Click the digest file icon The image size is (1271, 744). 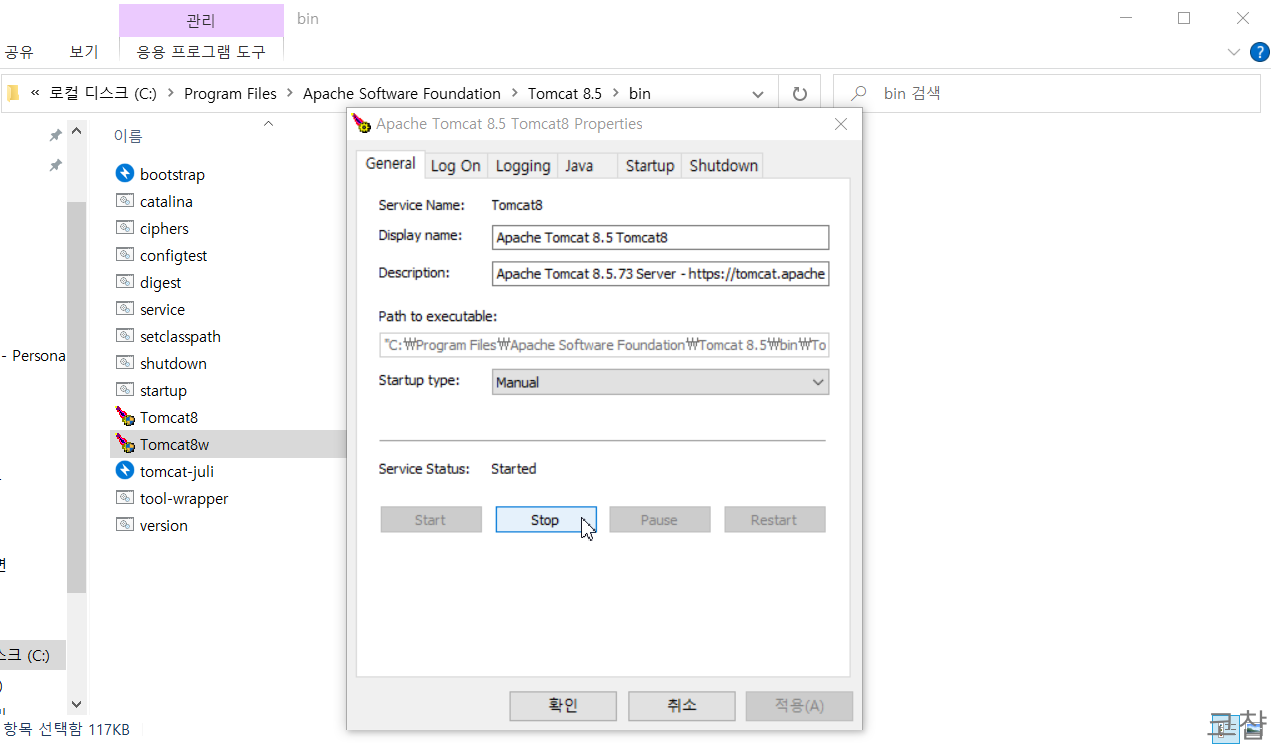tap(125, 282)
